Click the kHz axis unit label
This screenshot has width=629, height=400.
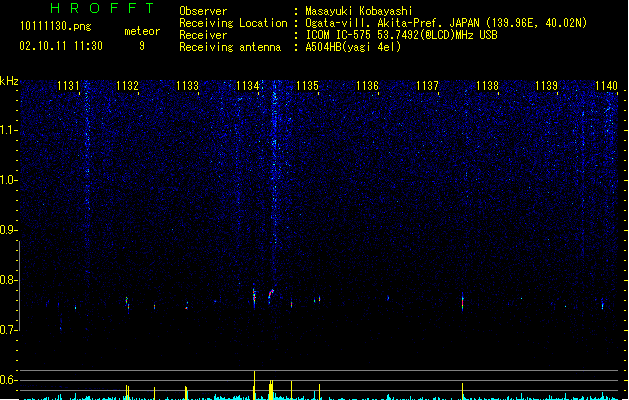click(9, 81)
